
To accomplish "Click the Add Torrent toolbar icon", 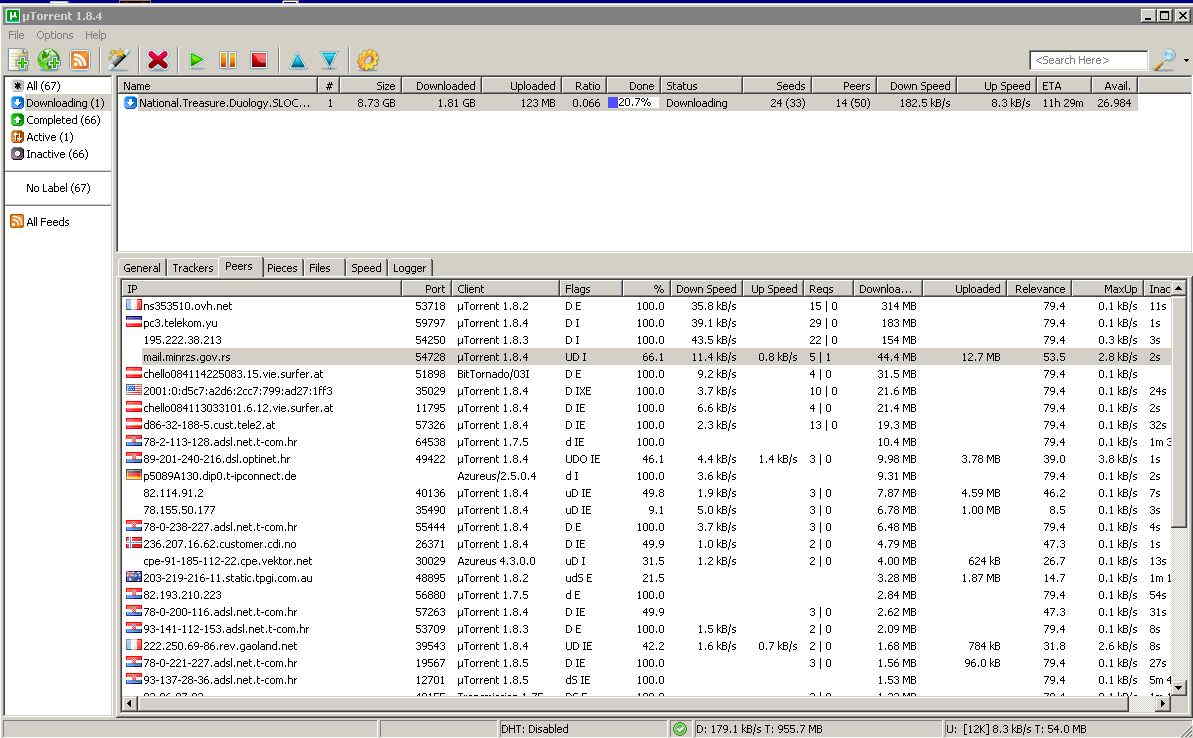I will click(19, 59).
